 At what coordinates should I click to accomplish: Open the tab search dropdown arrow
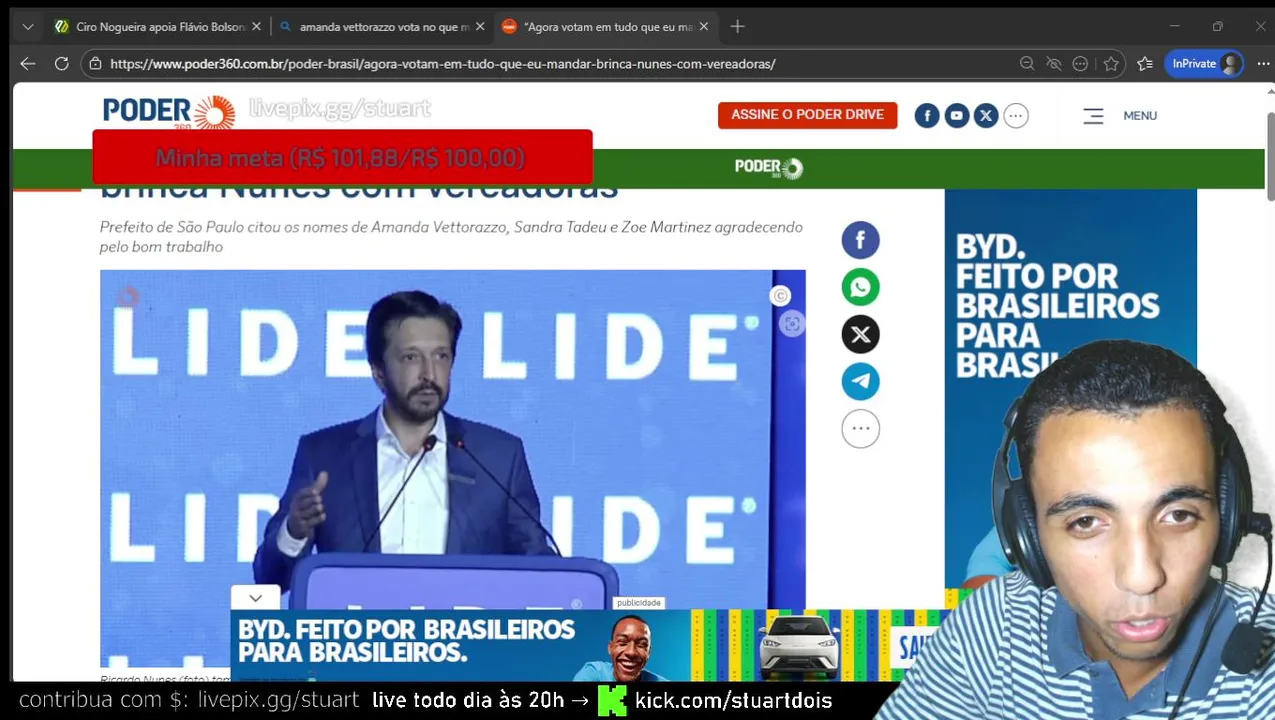click(x=28, y=27)
